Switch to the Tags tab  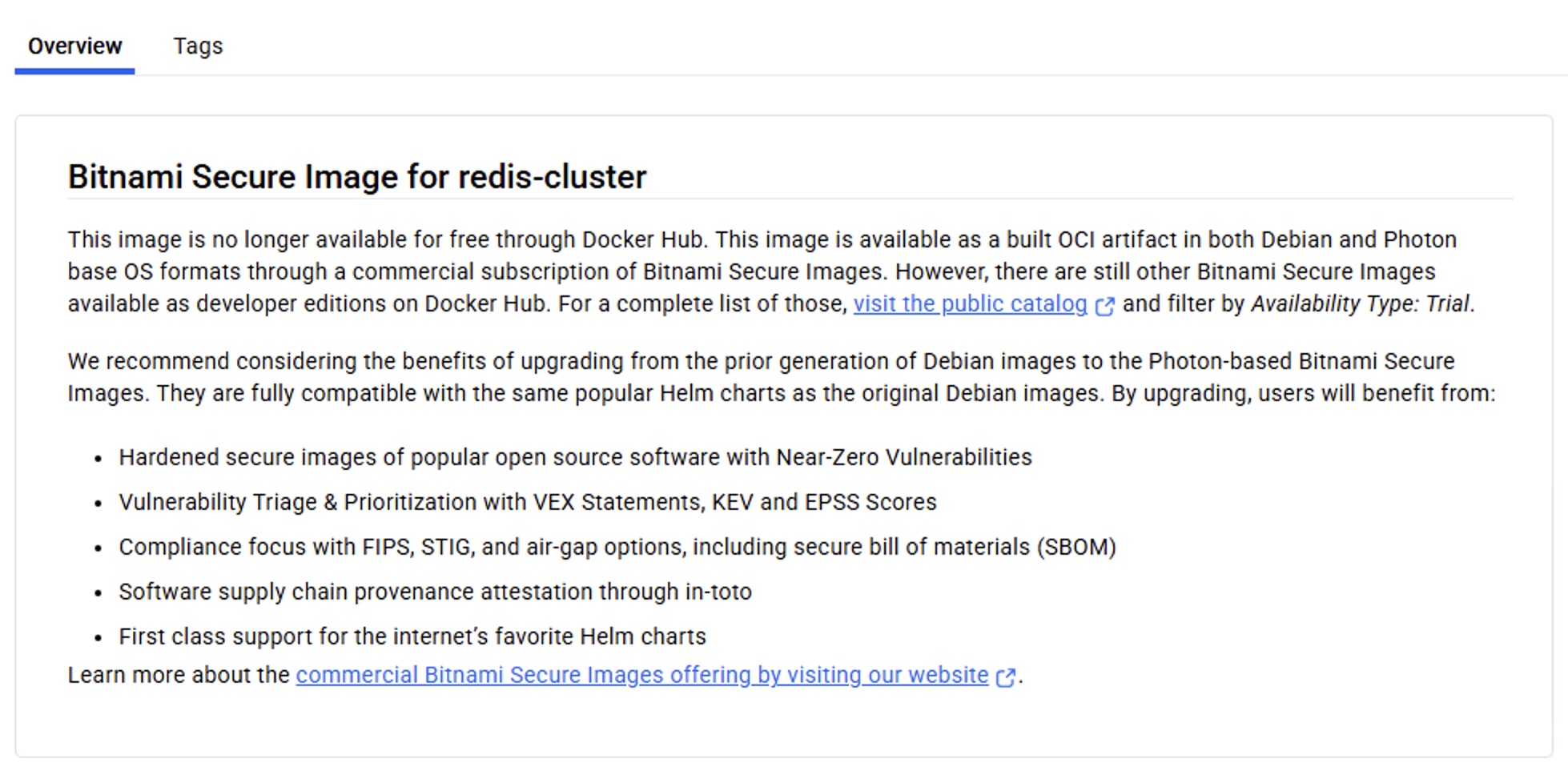click(x=198, y=46)
